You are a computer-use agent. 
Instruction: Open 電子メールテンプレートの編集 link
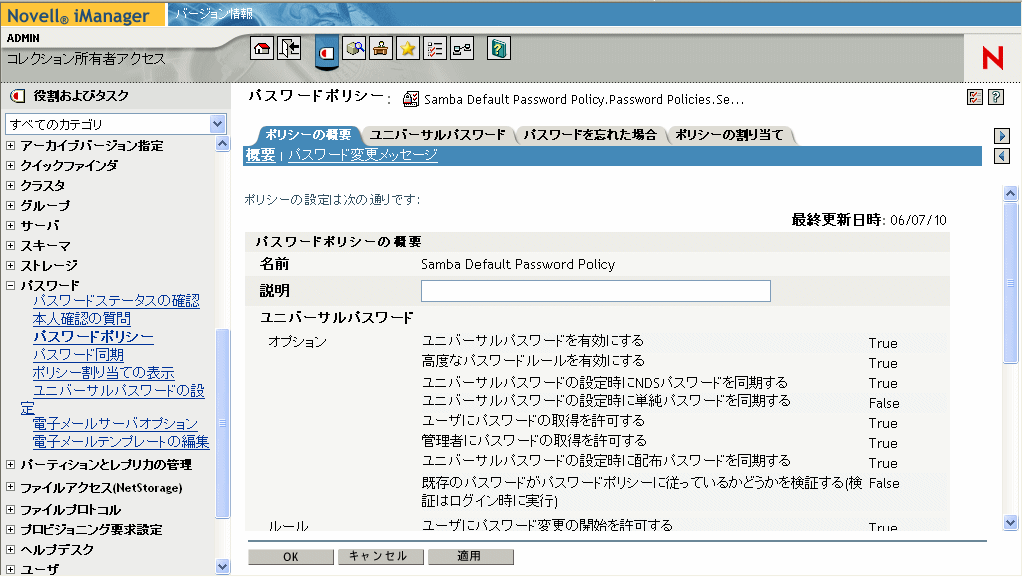click(x=121, y=441)
